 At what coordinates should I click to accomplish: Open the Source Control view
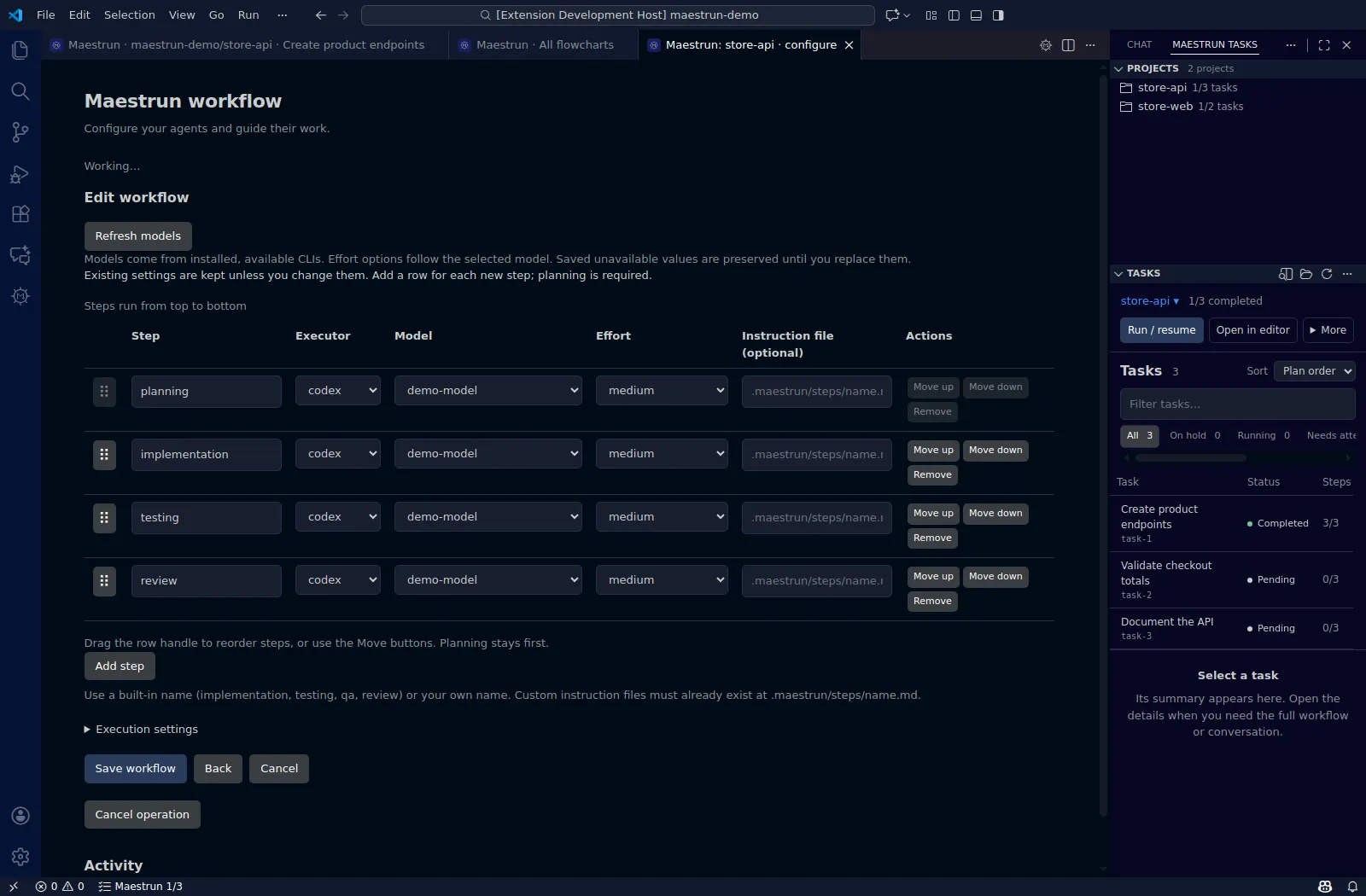click(x=20, y=132)
